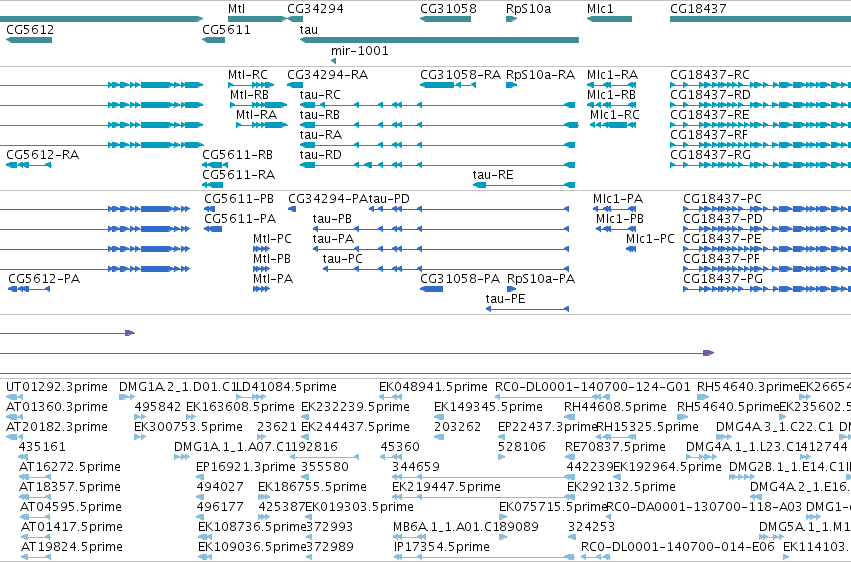The height and width of the screenshot is (562, 851).
Task: Click transcript 'RpS10a-RA'
Action: [x=540, y=74]
